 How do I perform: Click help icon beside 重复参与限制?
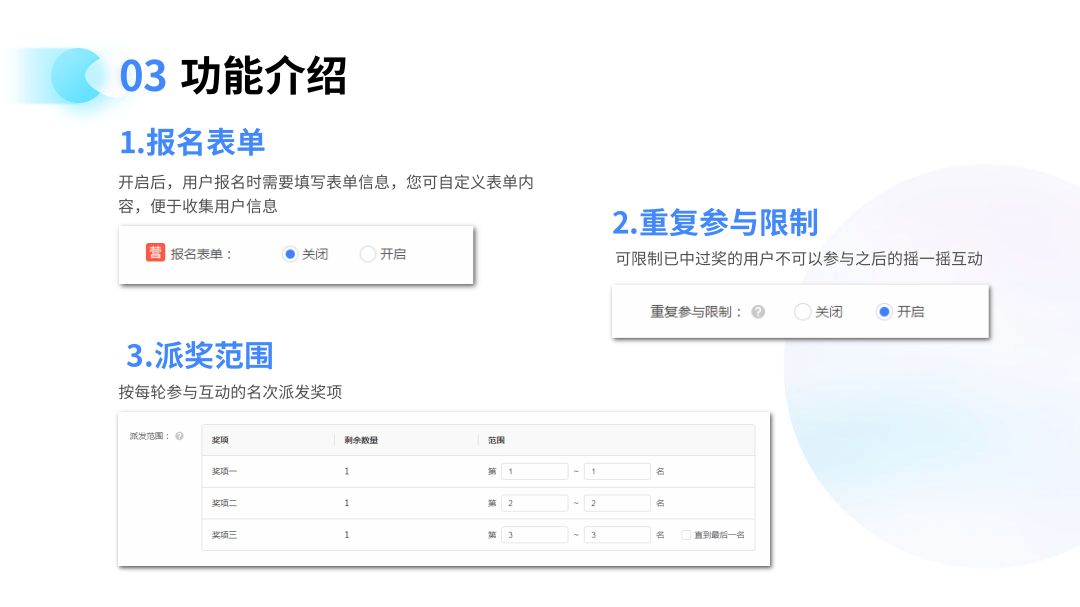(x=758, y=312)
